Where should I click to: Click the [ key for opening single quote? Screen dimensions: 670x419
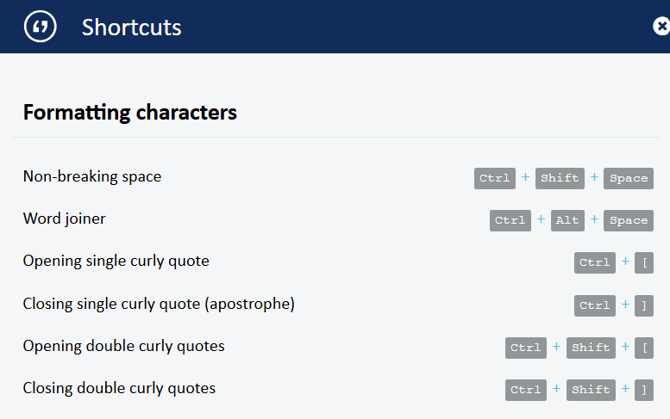coord(644,263)
